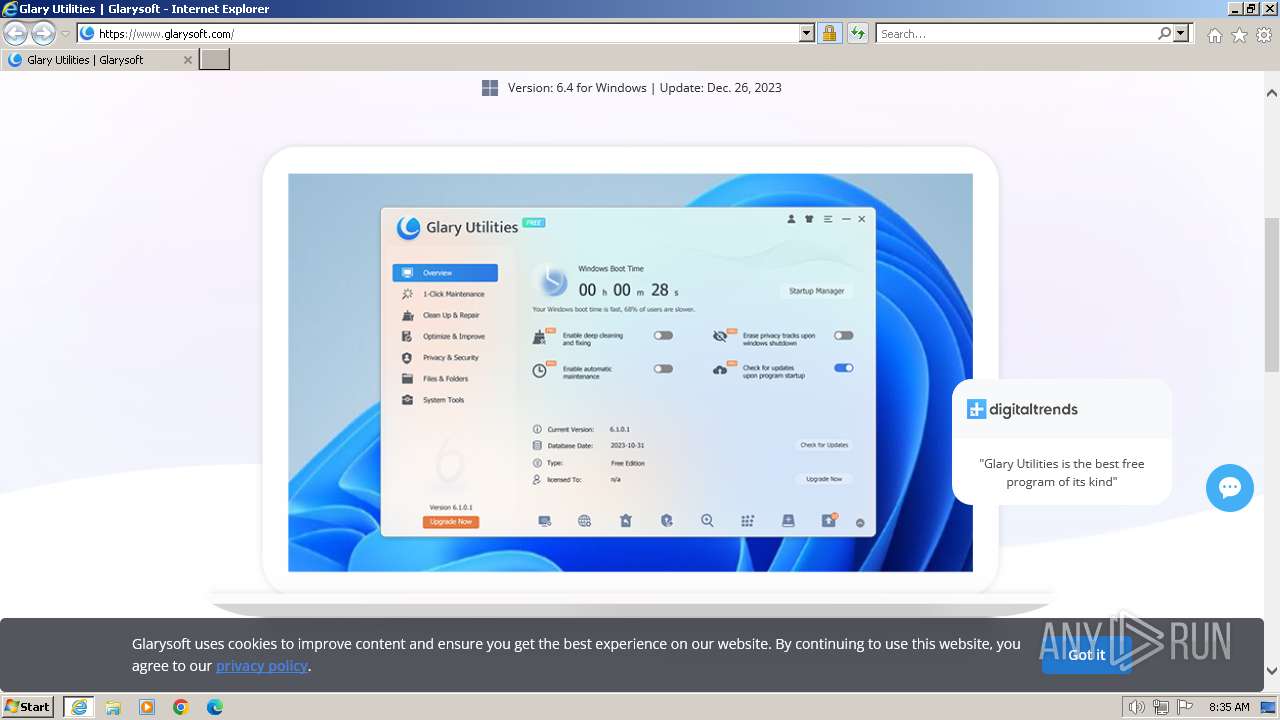Click the orange Upgrade Now button
Viewport: 1280px width, 720px height.
tap(451, 522)
